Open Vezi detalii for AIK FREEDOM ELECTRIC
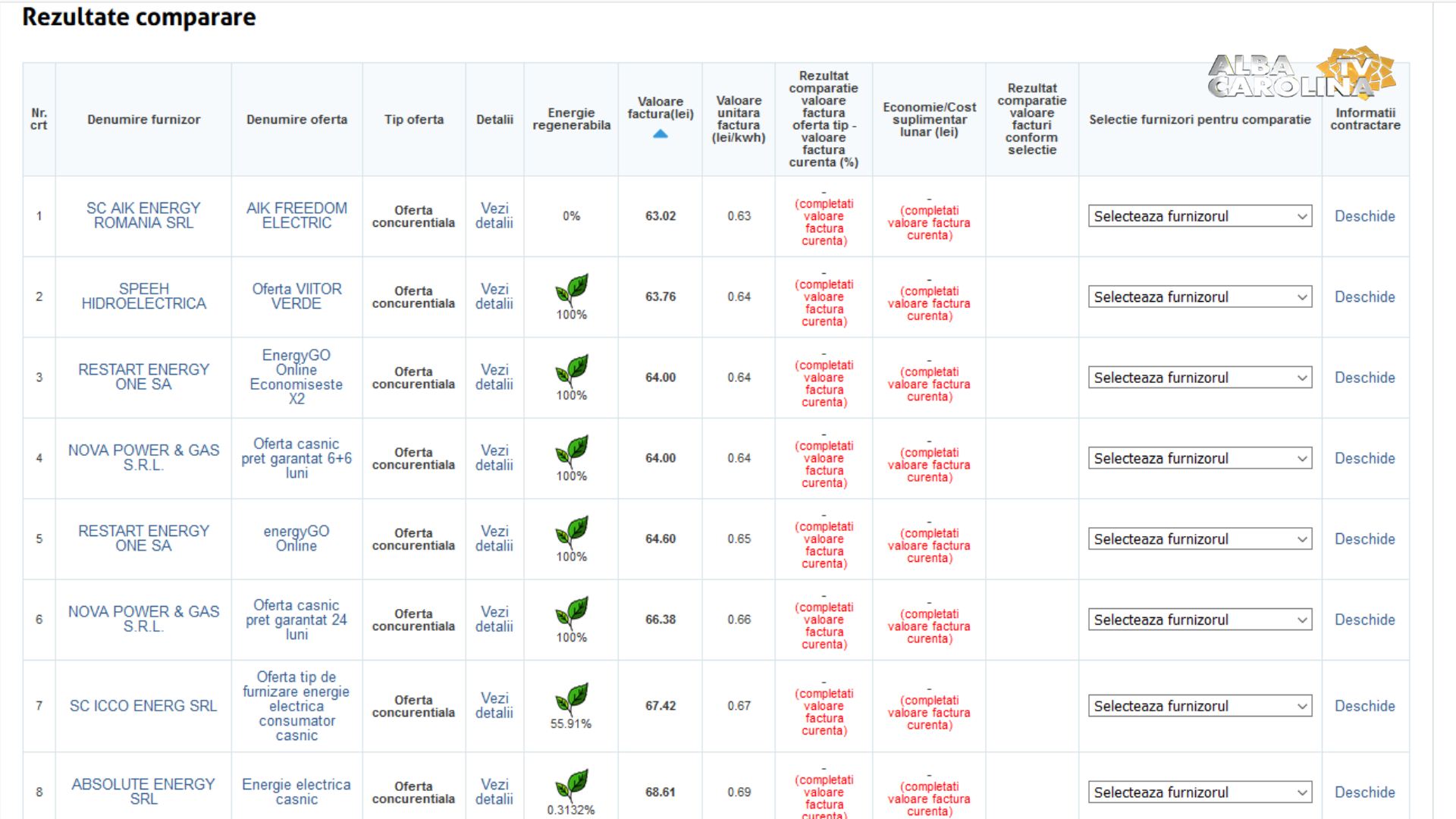 pos(494,215)
